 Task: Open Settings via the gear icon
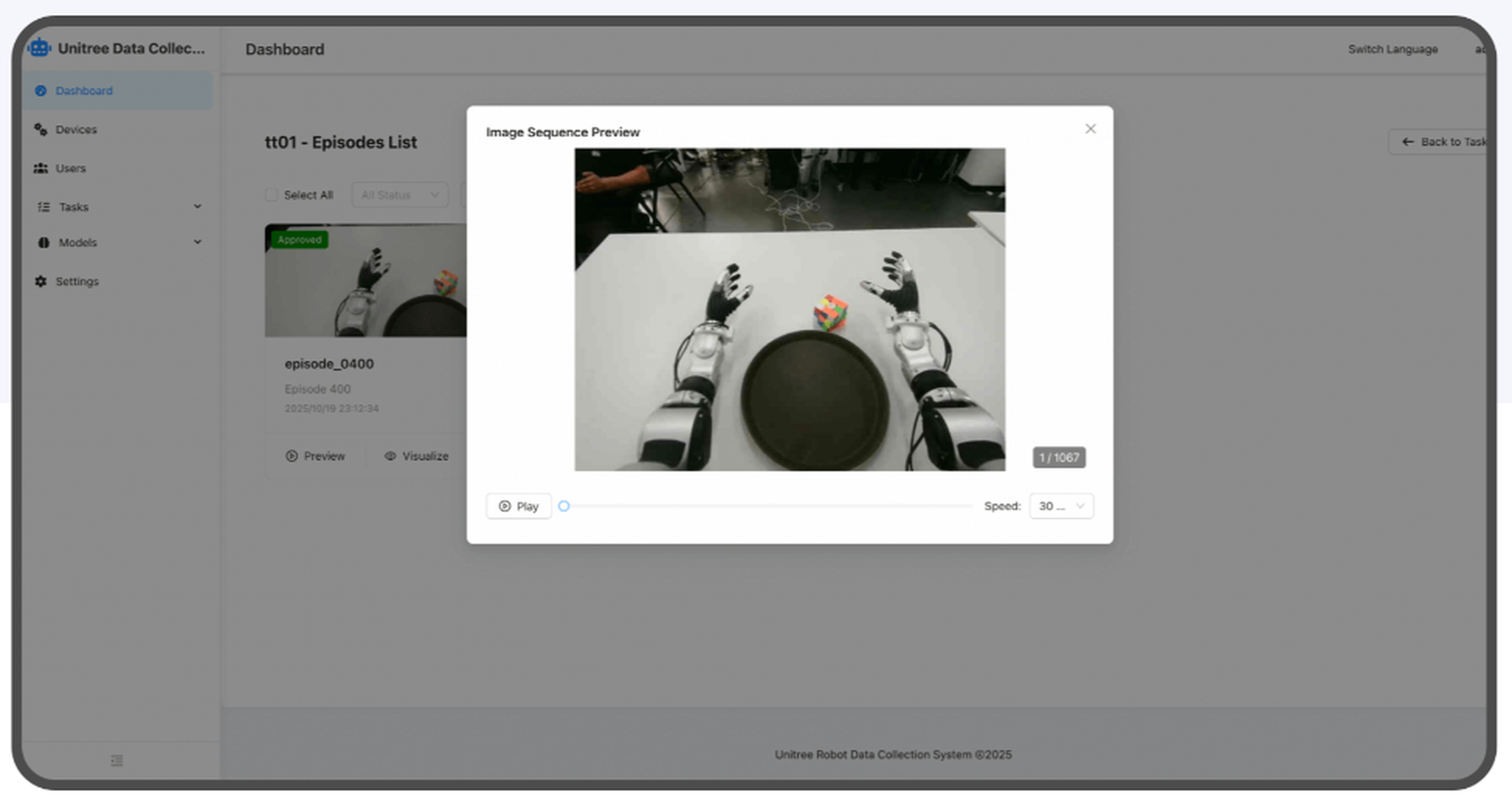(x=41, y=281)
